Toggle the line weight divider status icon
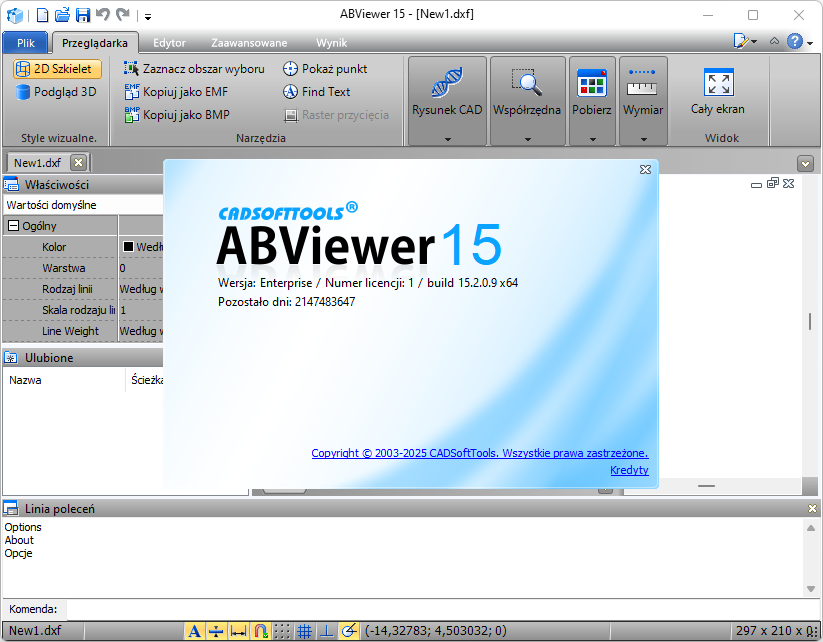 click(x=216, y=630)
